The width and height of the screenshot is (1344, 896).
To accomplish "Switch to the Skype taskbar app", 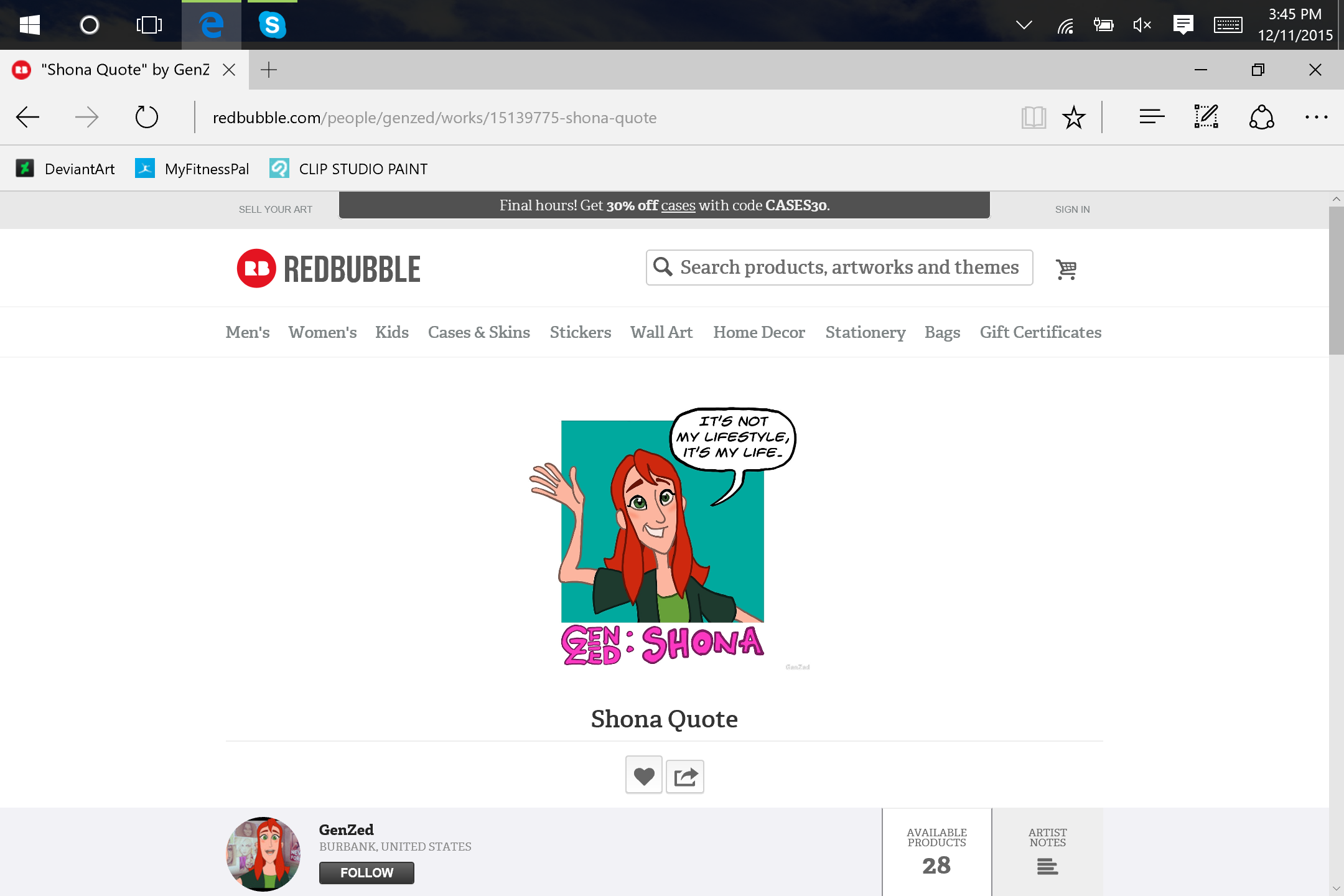I will pos(272,25).
